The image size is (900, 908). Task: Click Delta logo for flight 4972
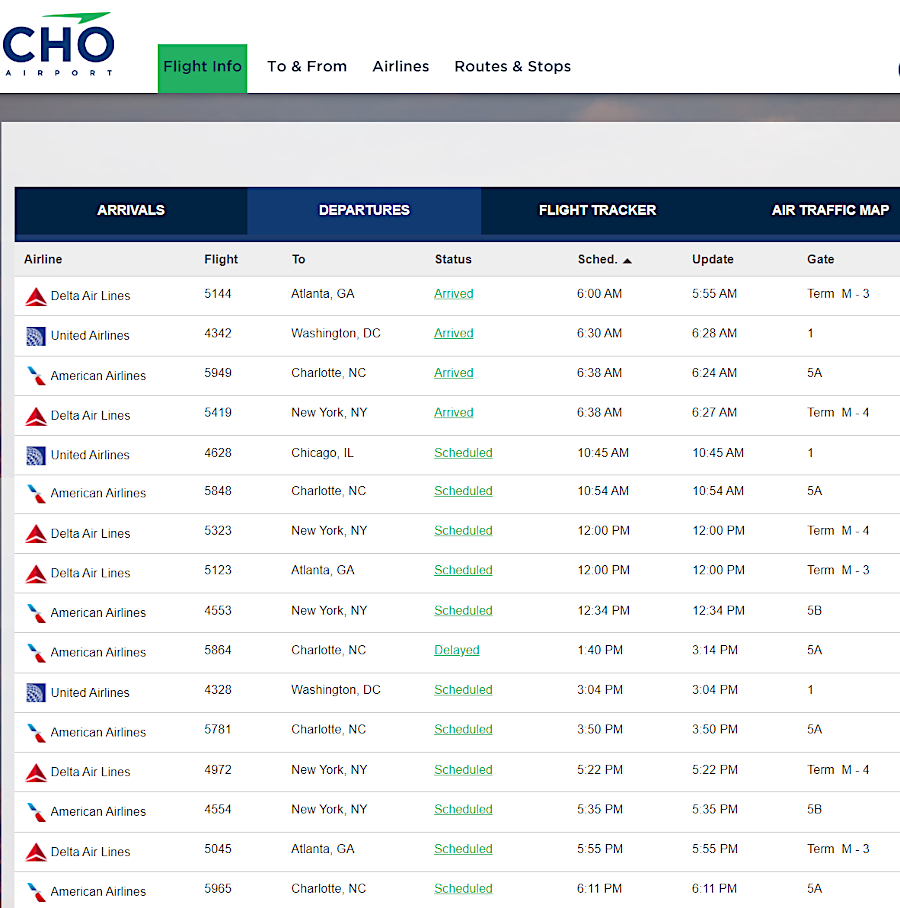click(x=36, y=772)
